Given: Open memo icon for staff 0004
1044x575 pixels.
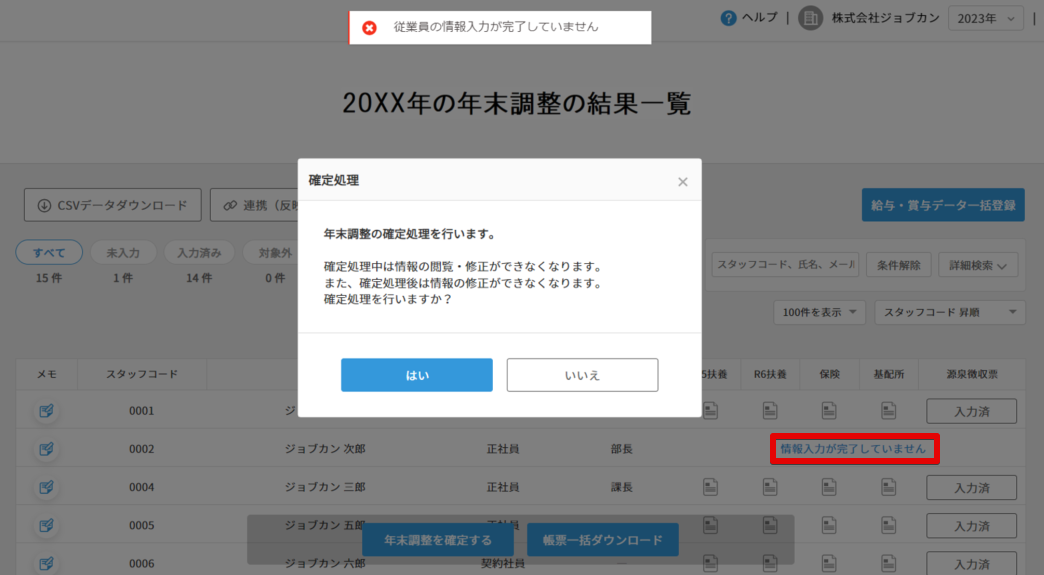Looking at the screenshot, I should click(46, 487).
